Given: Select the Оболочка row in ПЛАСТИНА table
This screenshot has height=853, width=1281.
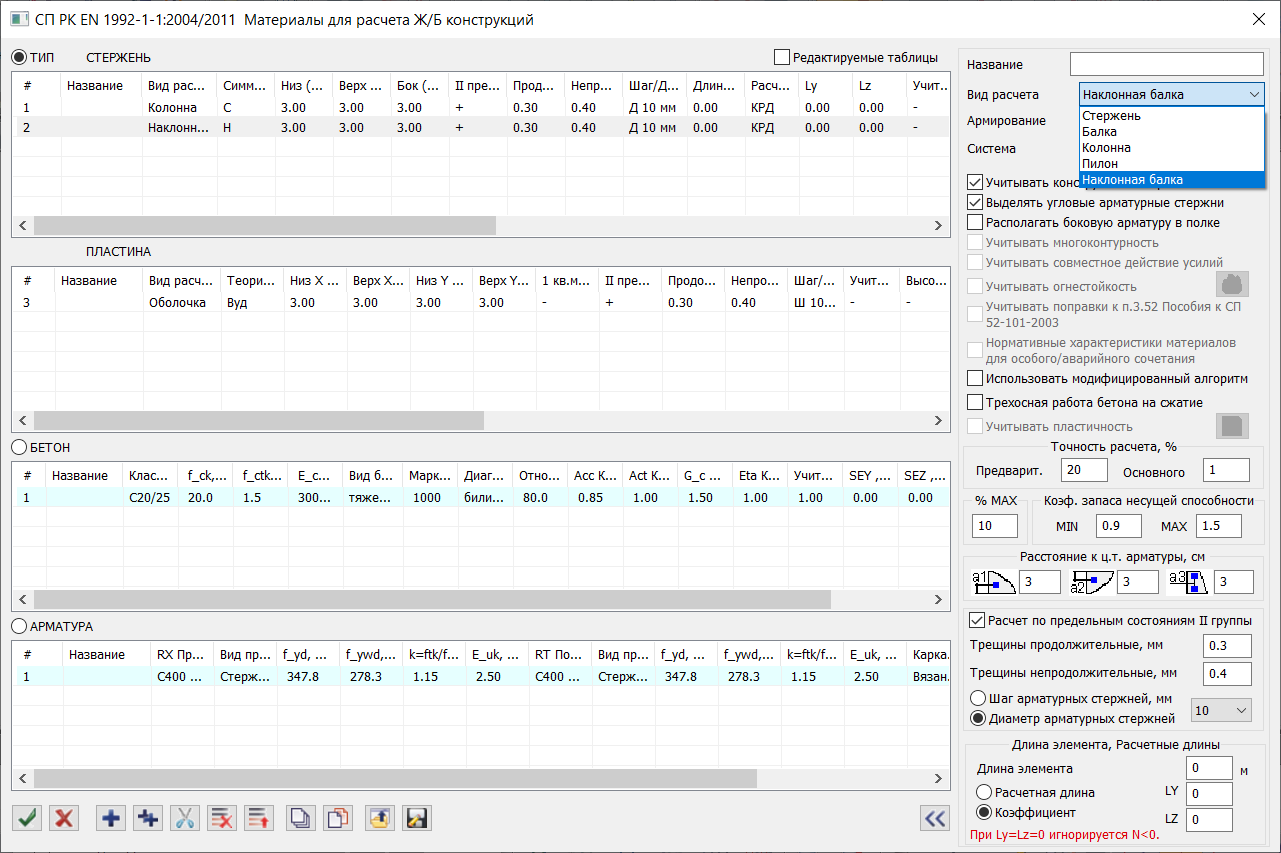Looking at the screenshot, I should 178,302.
